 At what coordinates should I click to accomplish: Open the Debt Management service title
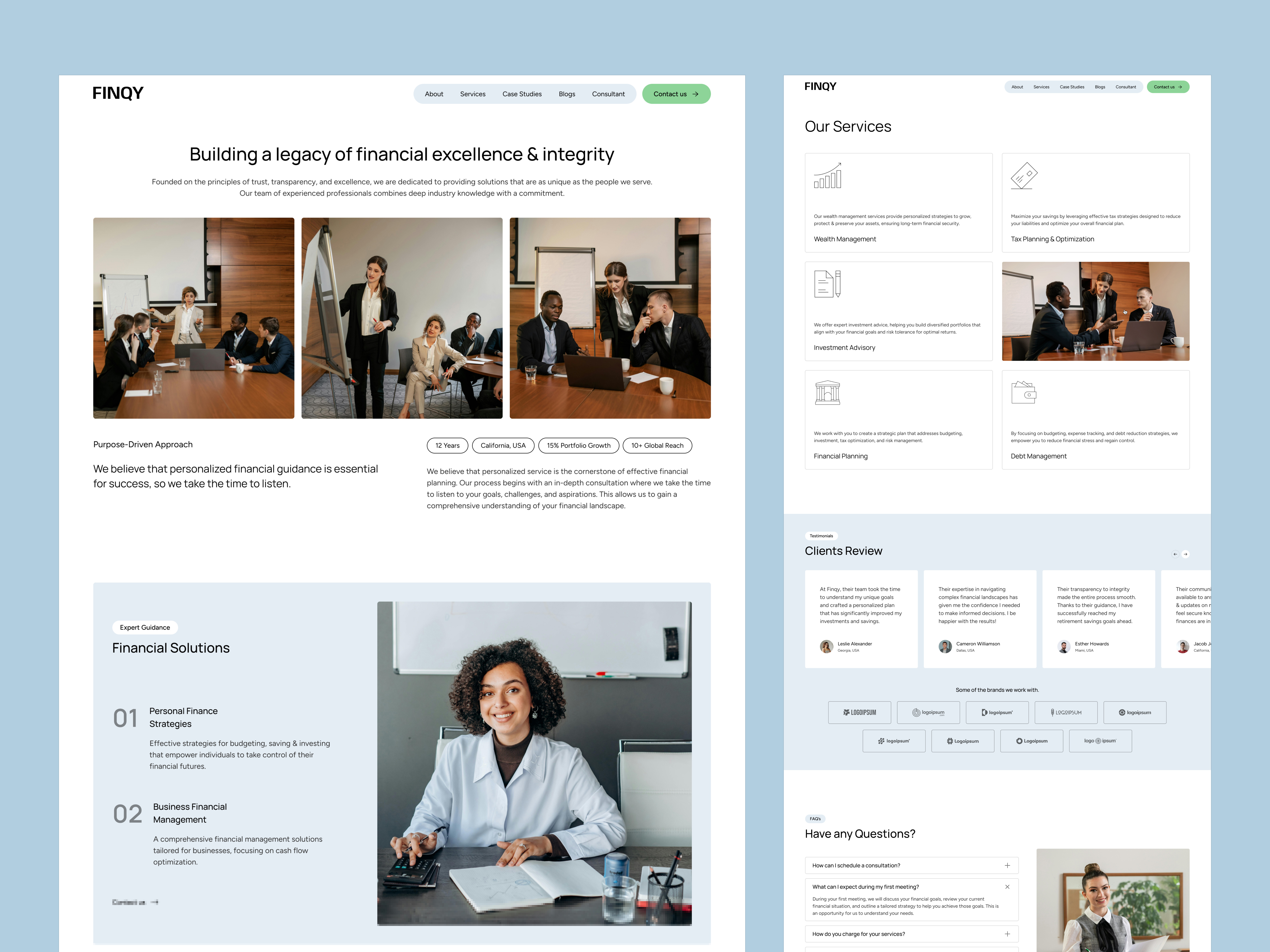click(x=1039, y=456)
